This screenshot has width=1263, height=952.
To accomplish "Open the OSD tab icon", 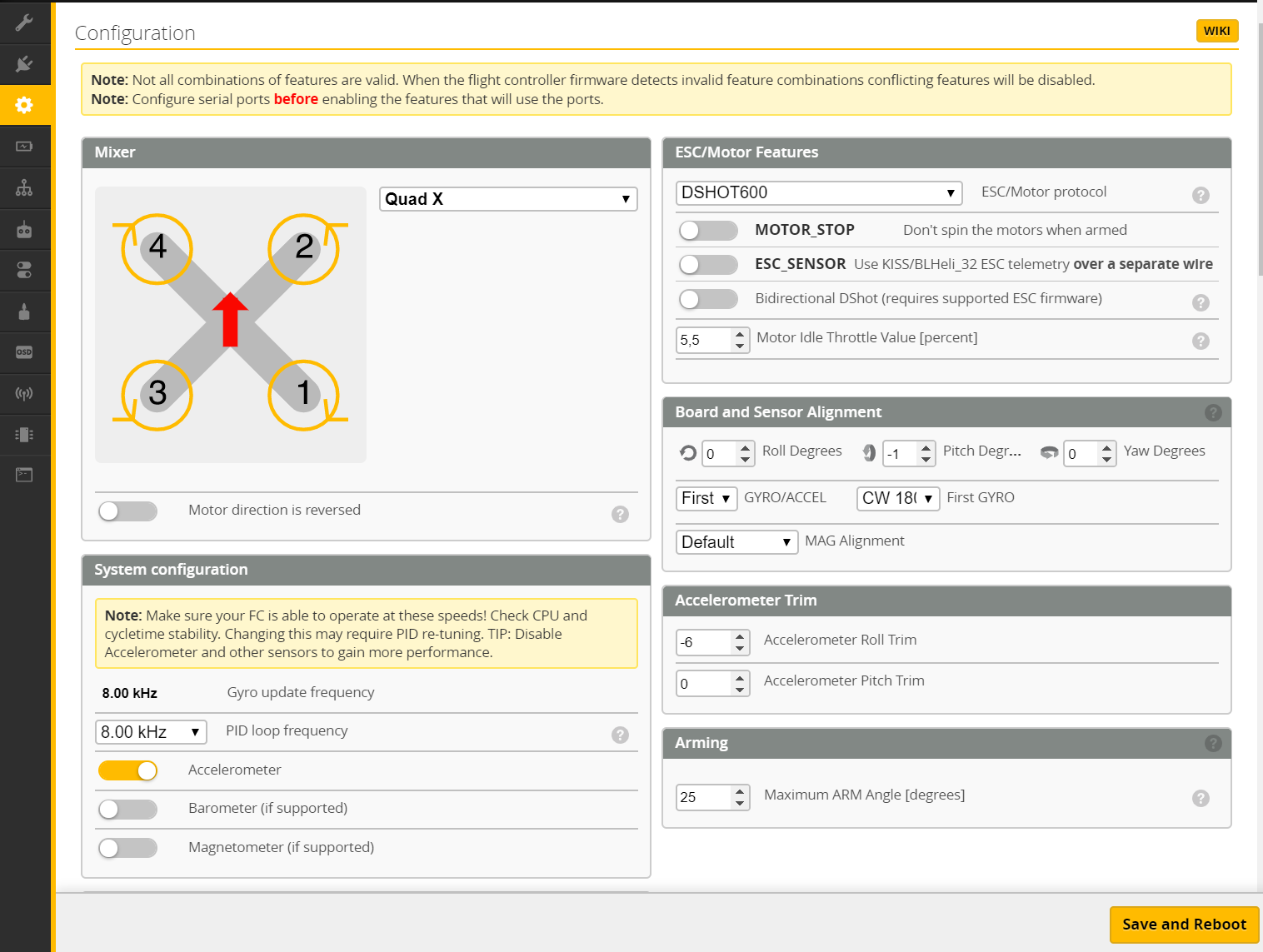I will pyautogui.click(x=24, y=352).
